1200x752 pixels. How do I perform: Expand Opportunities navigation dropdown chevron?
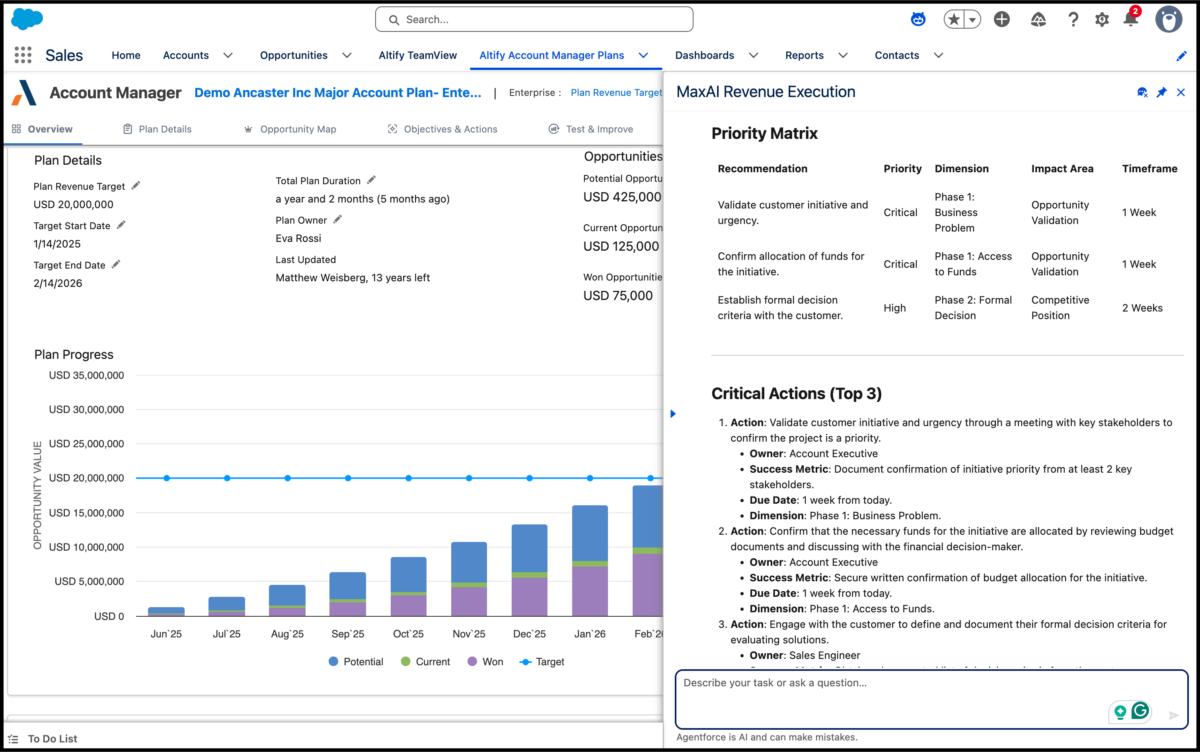(346, 55)
